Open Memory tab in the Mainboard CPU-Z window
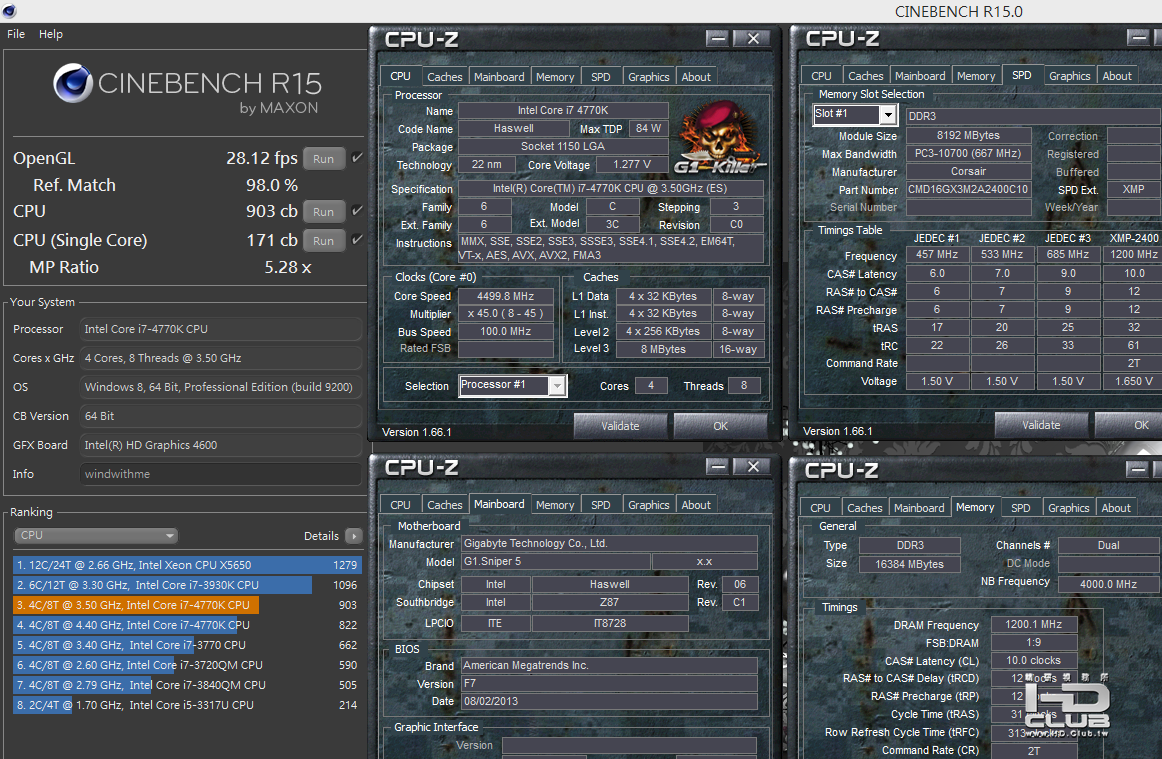1162x759 pixels. pyautogui.click(x=554, y=505)
